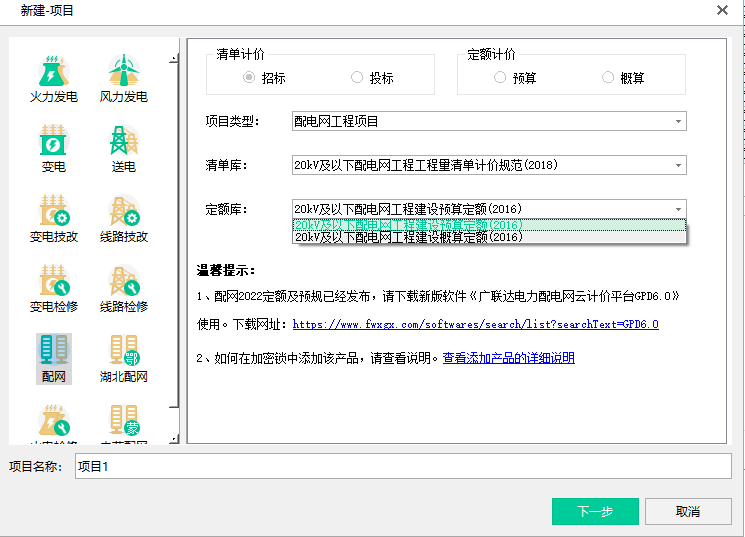The width and height of the screenshot is (745, 537).
Task: Choose 20kV建设预算定额(2016) highlighted list option
Action: [489, 225]
